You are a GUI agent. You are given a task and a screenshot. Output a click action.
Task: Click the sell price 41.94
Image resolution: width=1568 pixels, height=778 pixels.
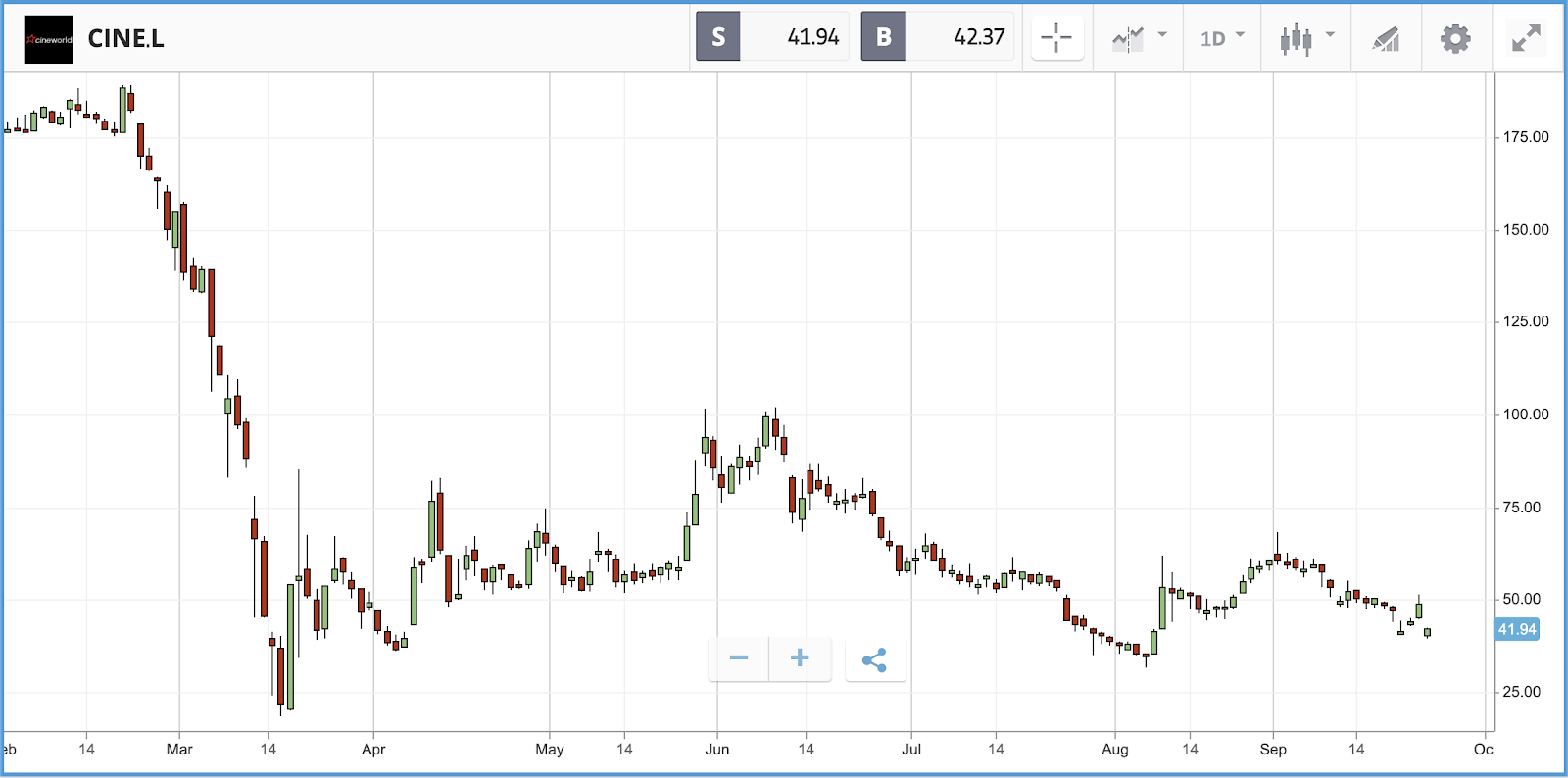coord(813,37)
